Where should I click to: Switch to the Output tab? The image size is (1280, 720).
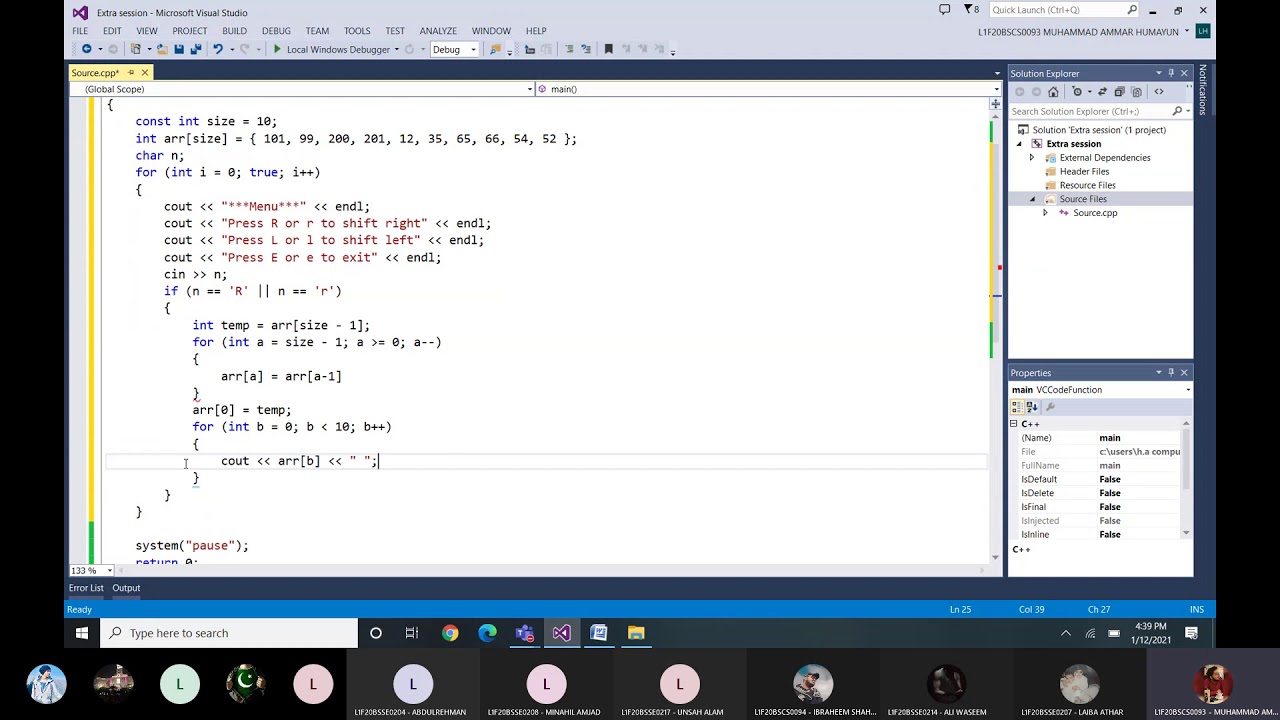coord(126,588)
